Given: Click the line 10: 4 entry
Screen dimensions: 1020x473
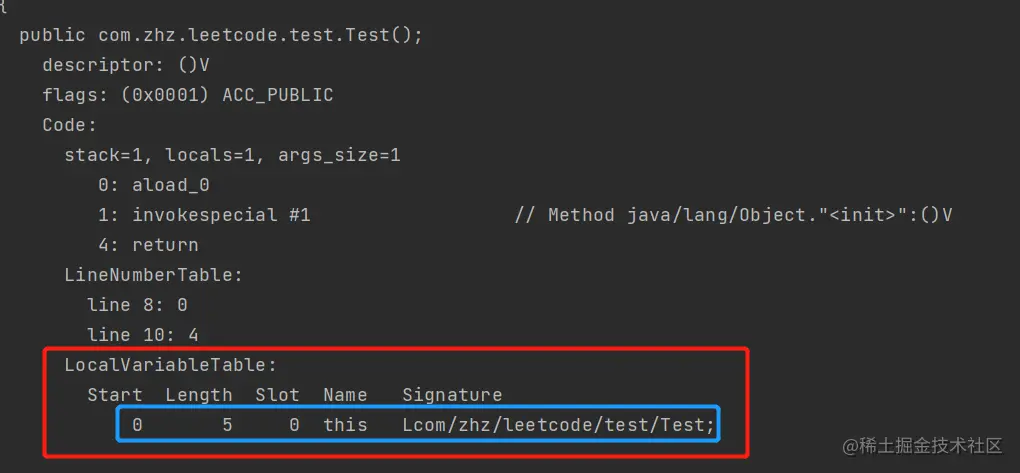Looking at the screenshot, I should tap(143, 335).
